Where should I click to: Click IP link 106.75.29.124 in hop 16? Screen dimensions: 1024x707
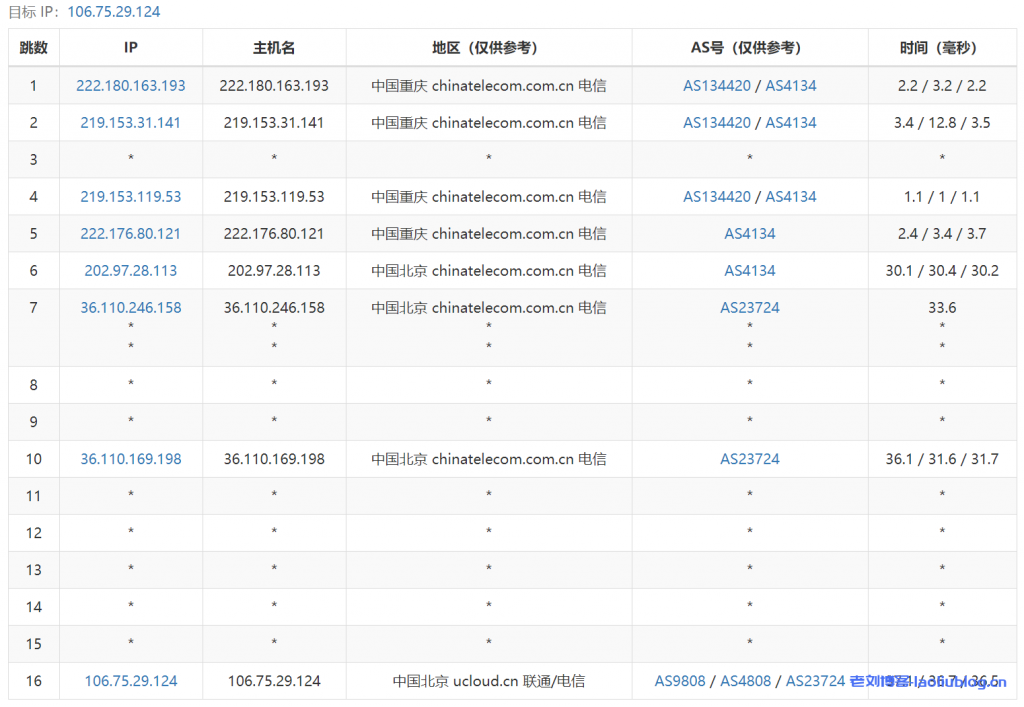coord(131,681)
